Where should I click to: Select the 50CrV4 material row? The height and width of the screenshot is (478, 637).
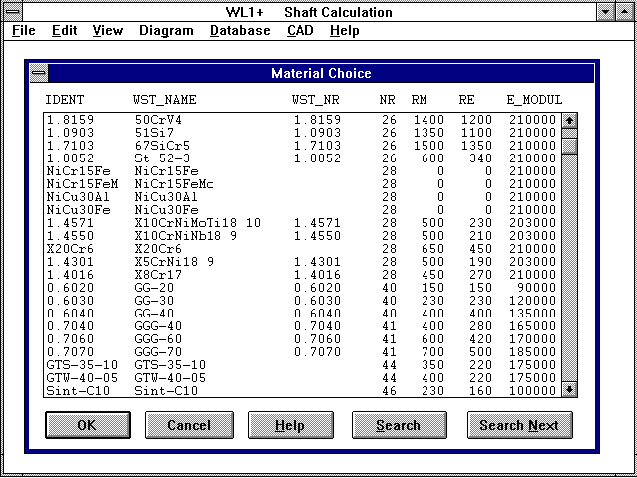coord(300,120)
